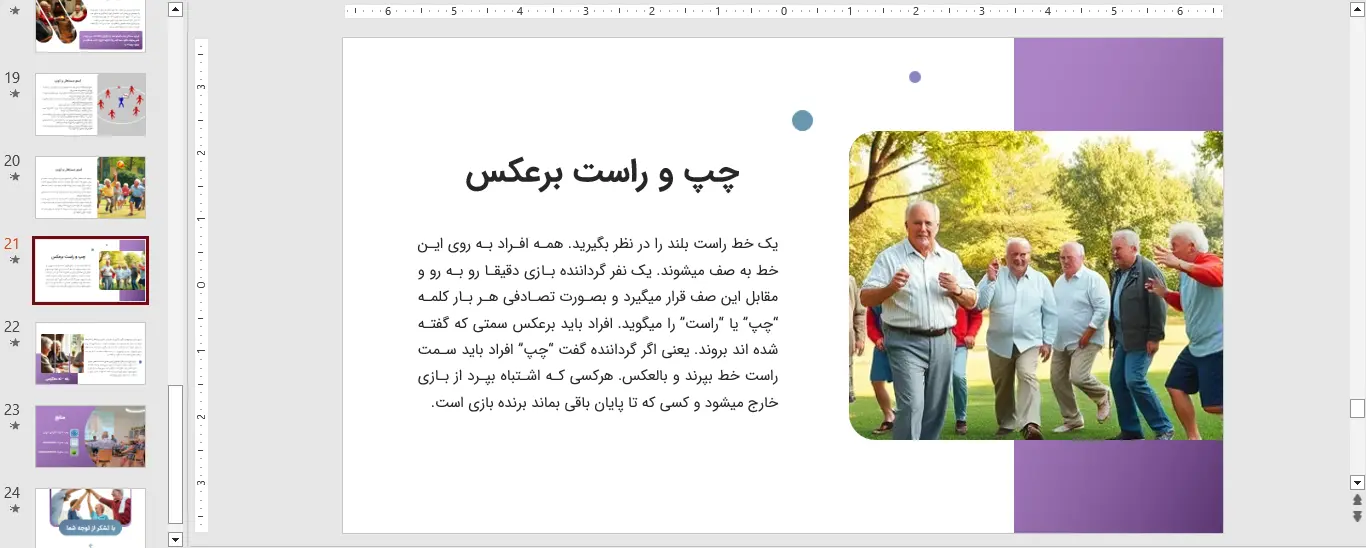Click the animation star icon beside slide 23

tap(14, 426)
